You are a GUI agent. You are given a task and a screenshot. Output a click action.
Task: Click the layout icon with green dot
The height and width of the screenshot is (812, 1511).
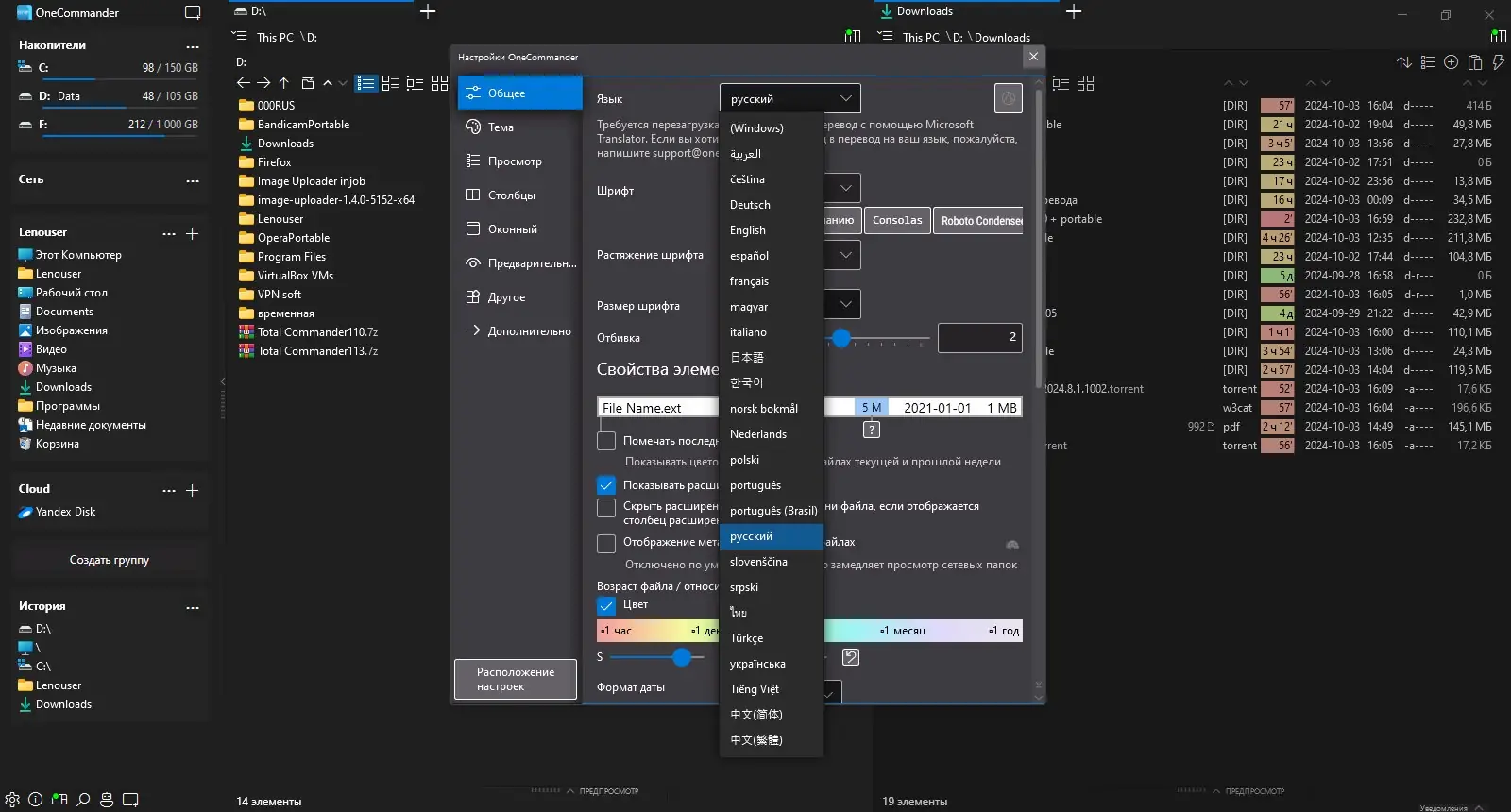(59, 799)
